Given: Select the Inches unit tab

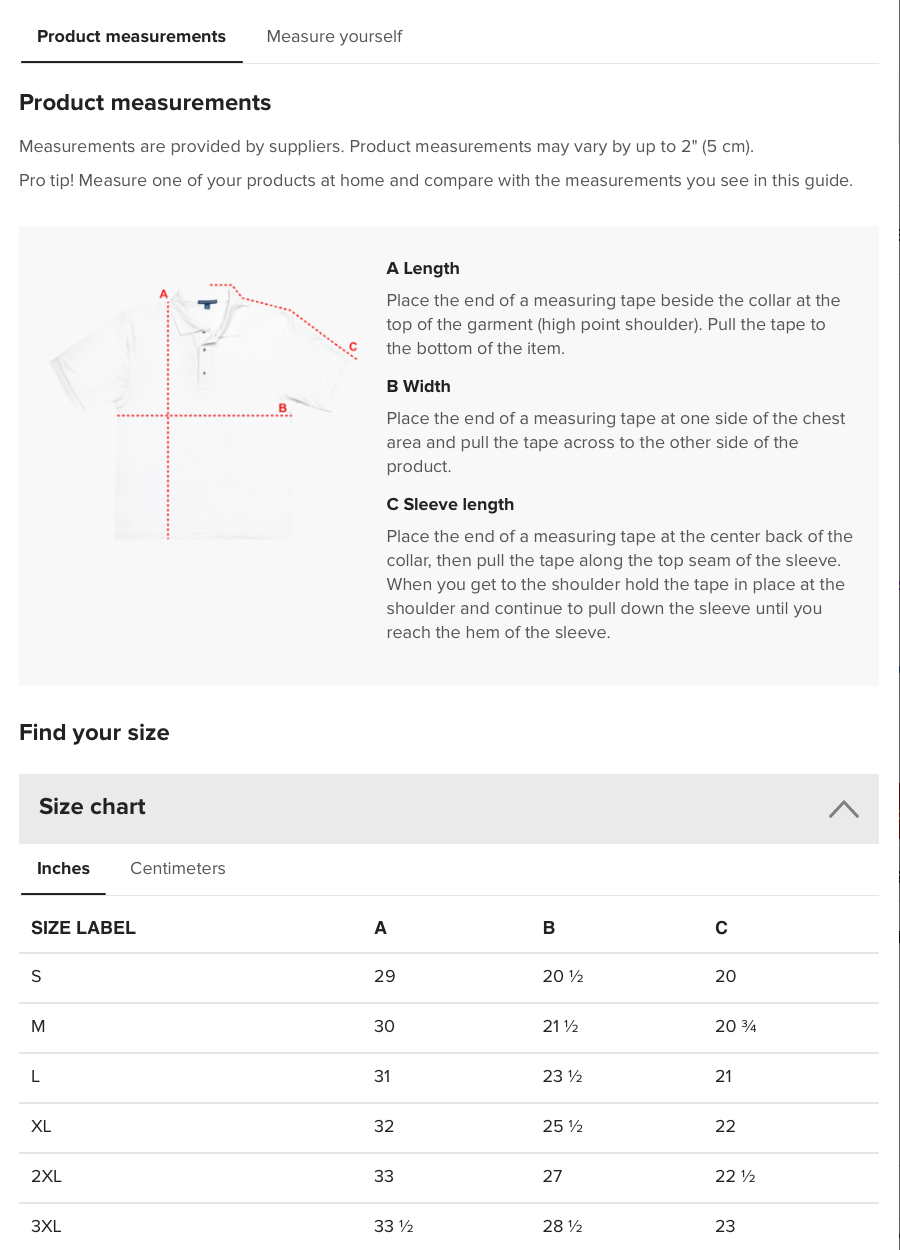Looking at the screenshot, I should click(63, 868).
